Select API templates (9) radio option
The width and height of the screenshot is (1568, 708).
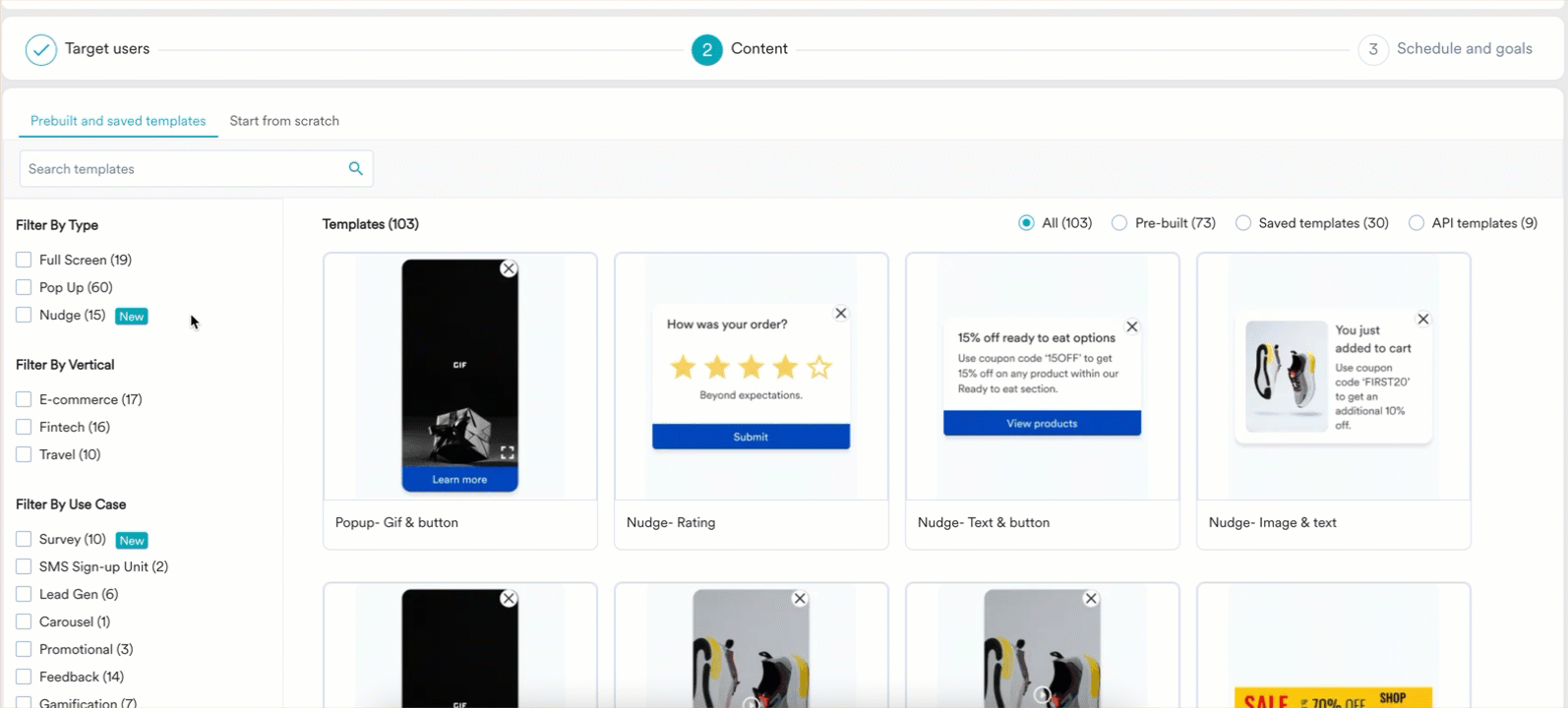pyautogui.click(x=1417, y=223)
